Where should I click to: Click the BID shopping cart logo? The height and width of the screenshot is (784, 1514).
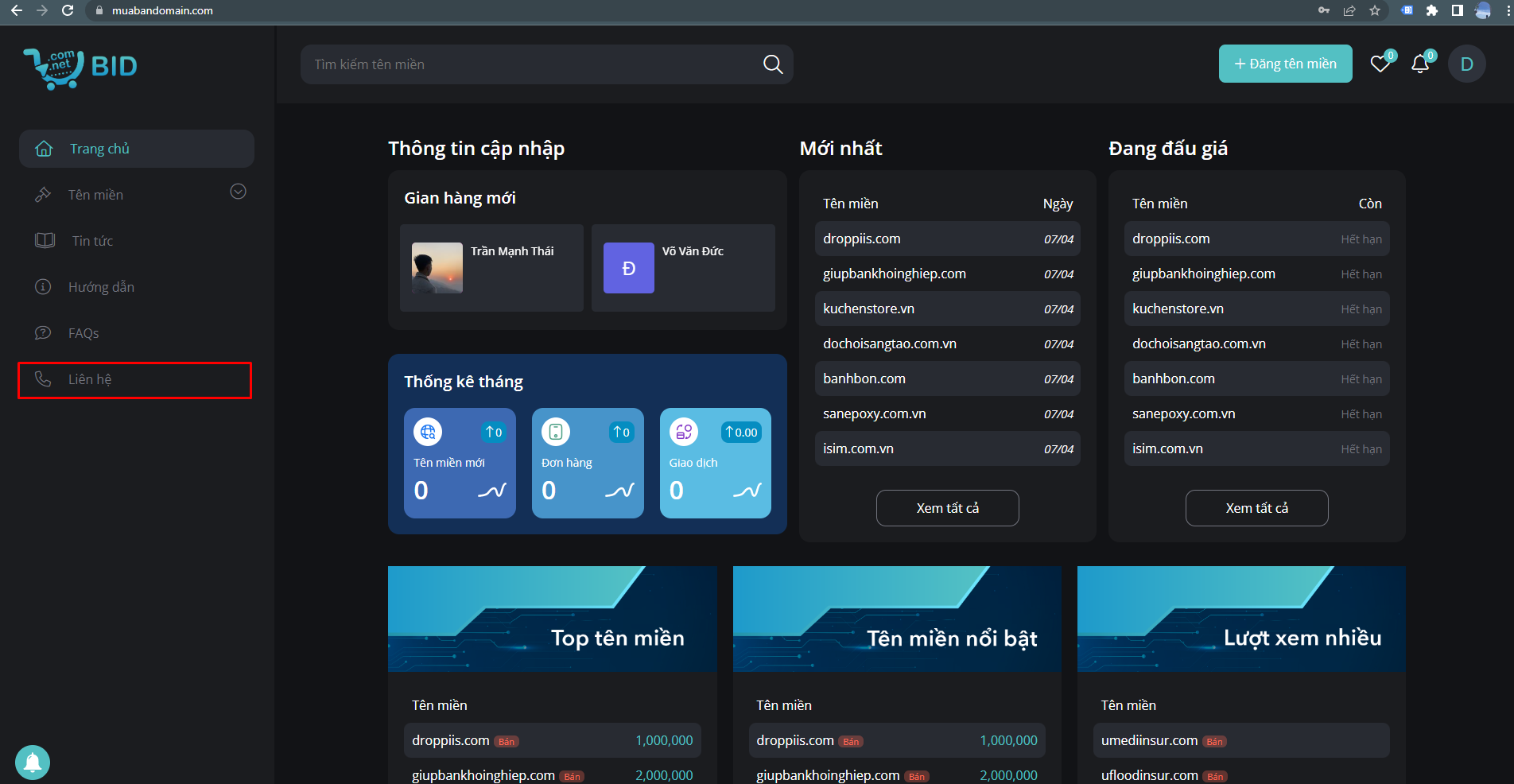pos(80,68)
